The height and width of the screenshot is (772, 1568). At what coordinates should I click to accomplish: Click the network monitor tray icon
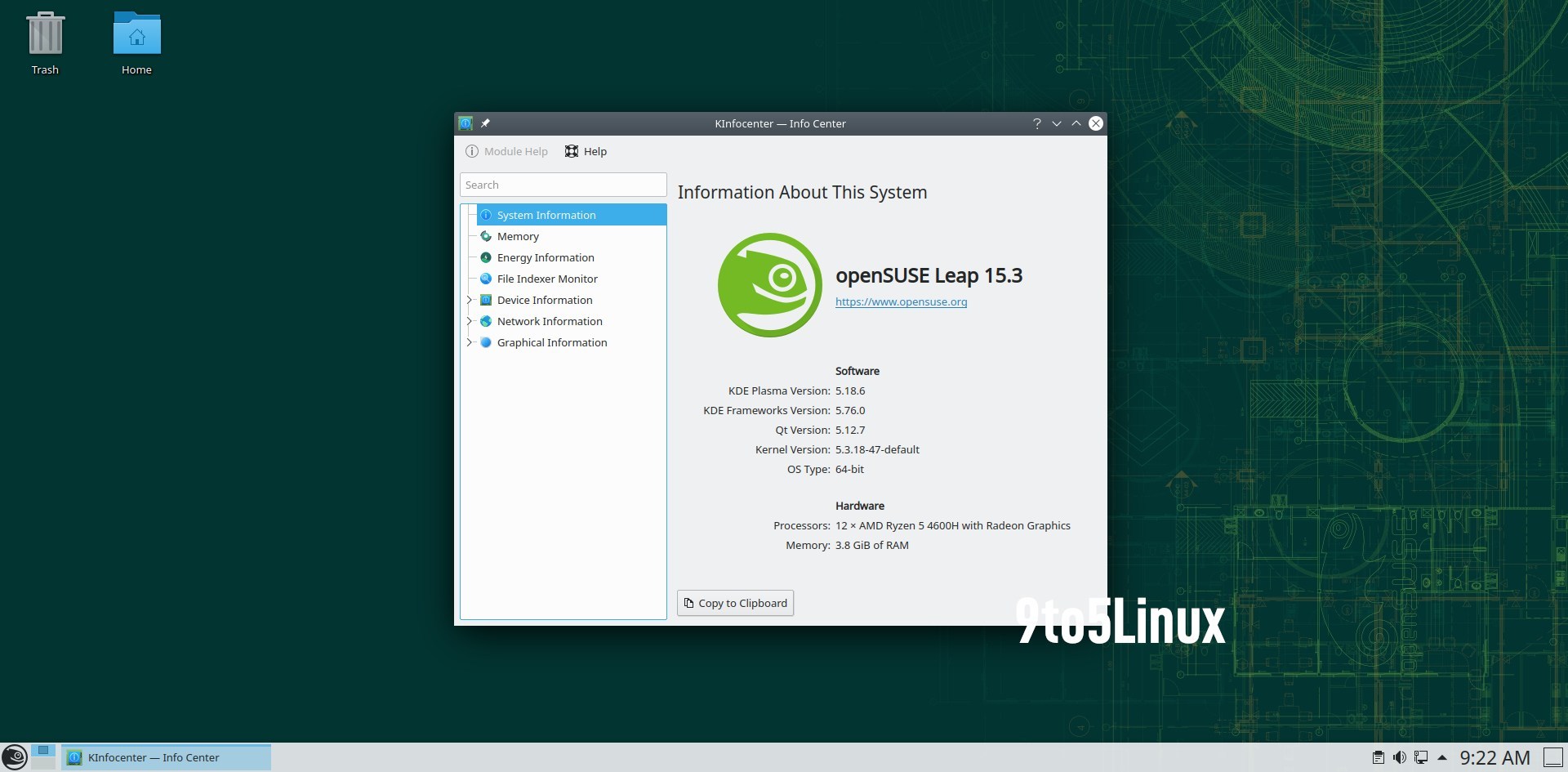tap(1422, 757)
